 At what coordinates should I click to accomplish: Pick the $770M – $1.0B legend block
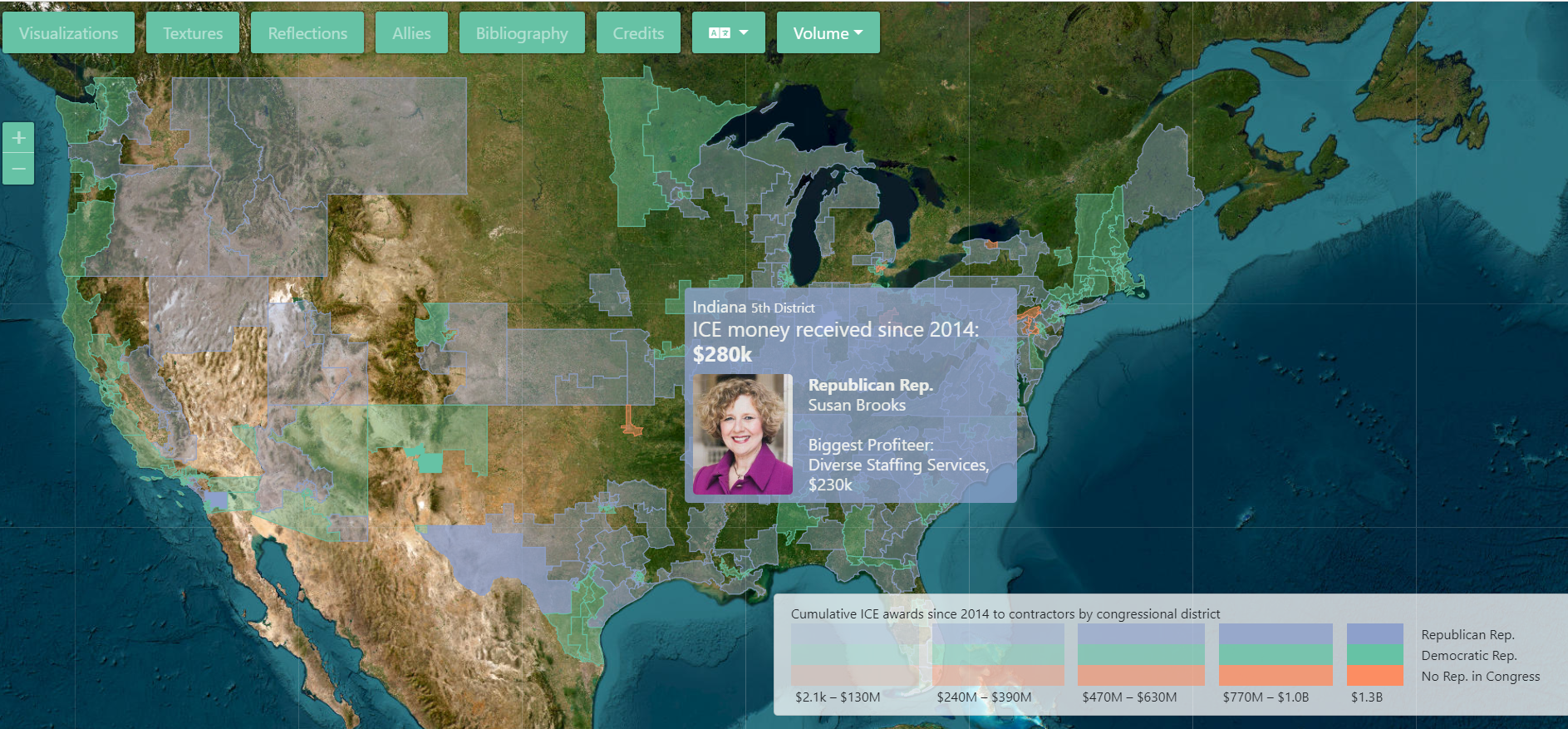tap(1275, 655)
